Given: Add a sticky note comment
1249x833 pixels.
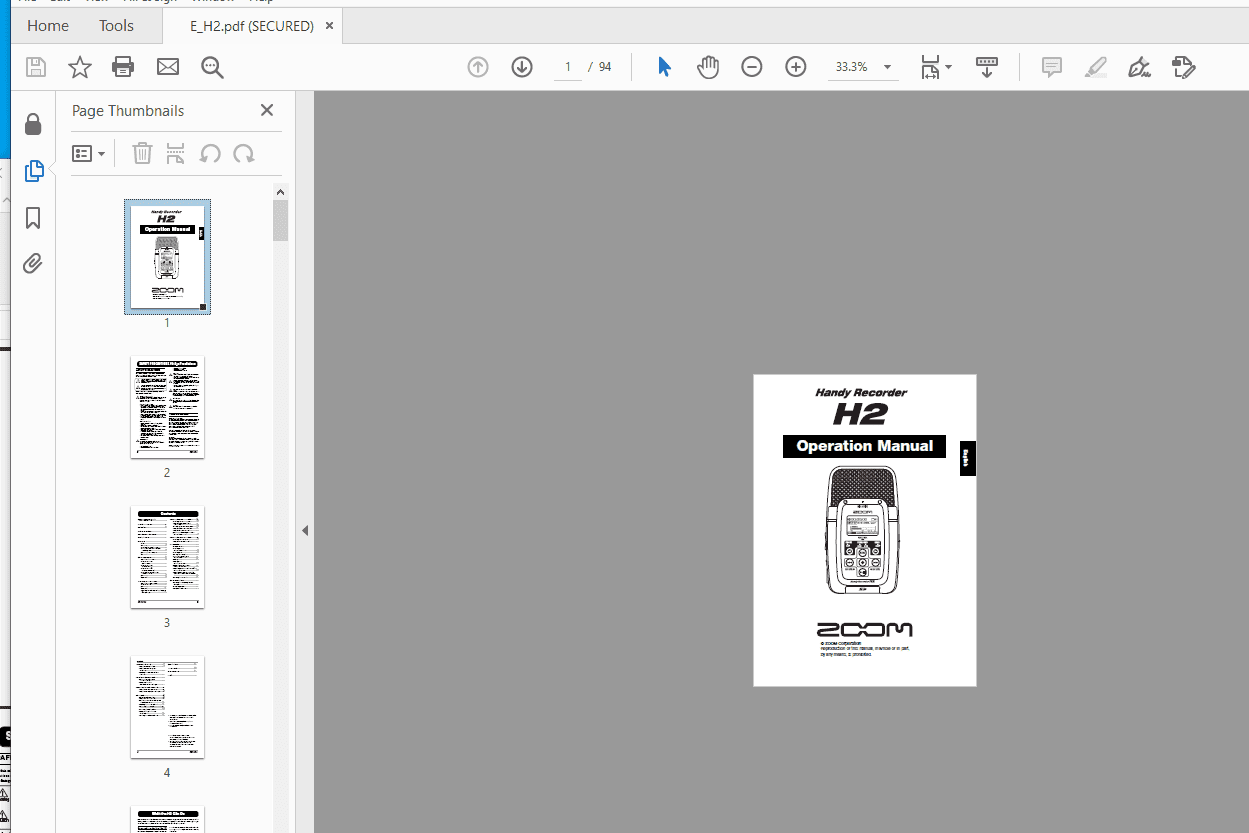Looking at the screenshot, I should [x=1052, y=67].
